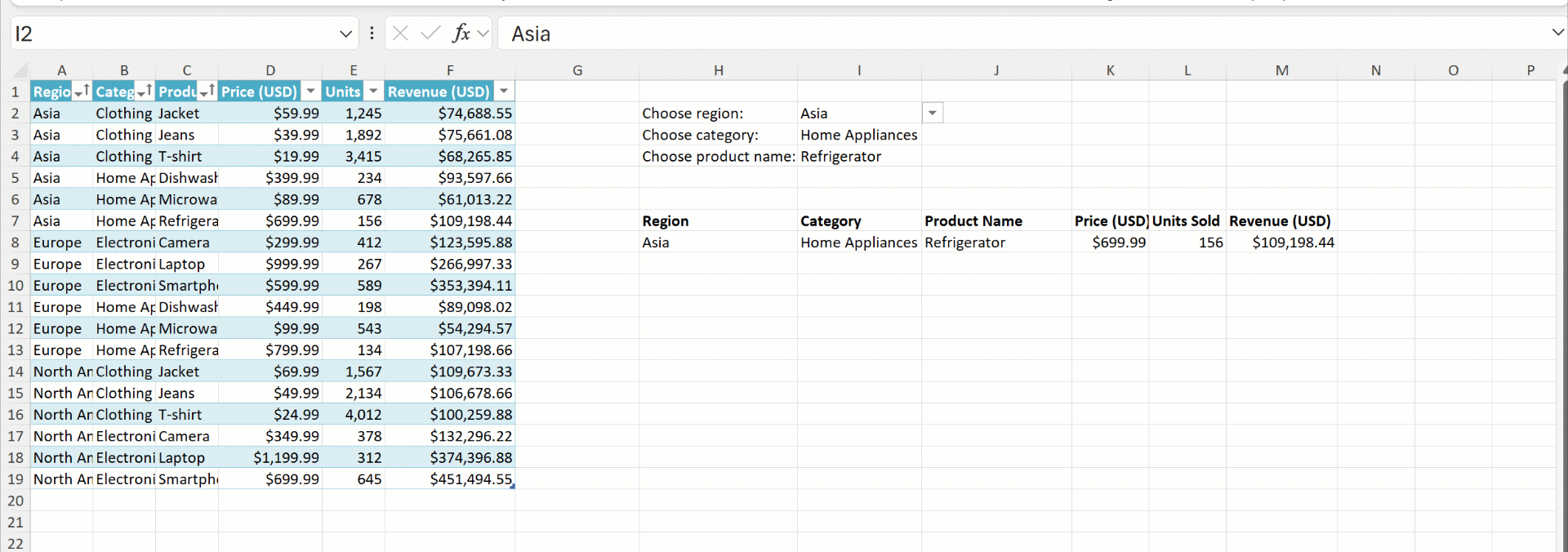The image size is (1568, 552).
Task: Click the Select All corner triangle
Action: point(20,70)
